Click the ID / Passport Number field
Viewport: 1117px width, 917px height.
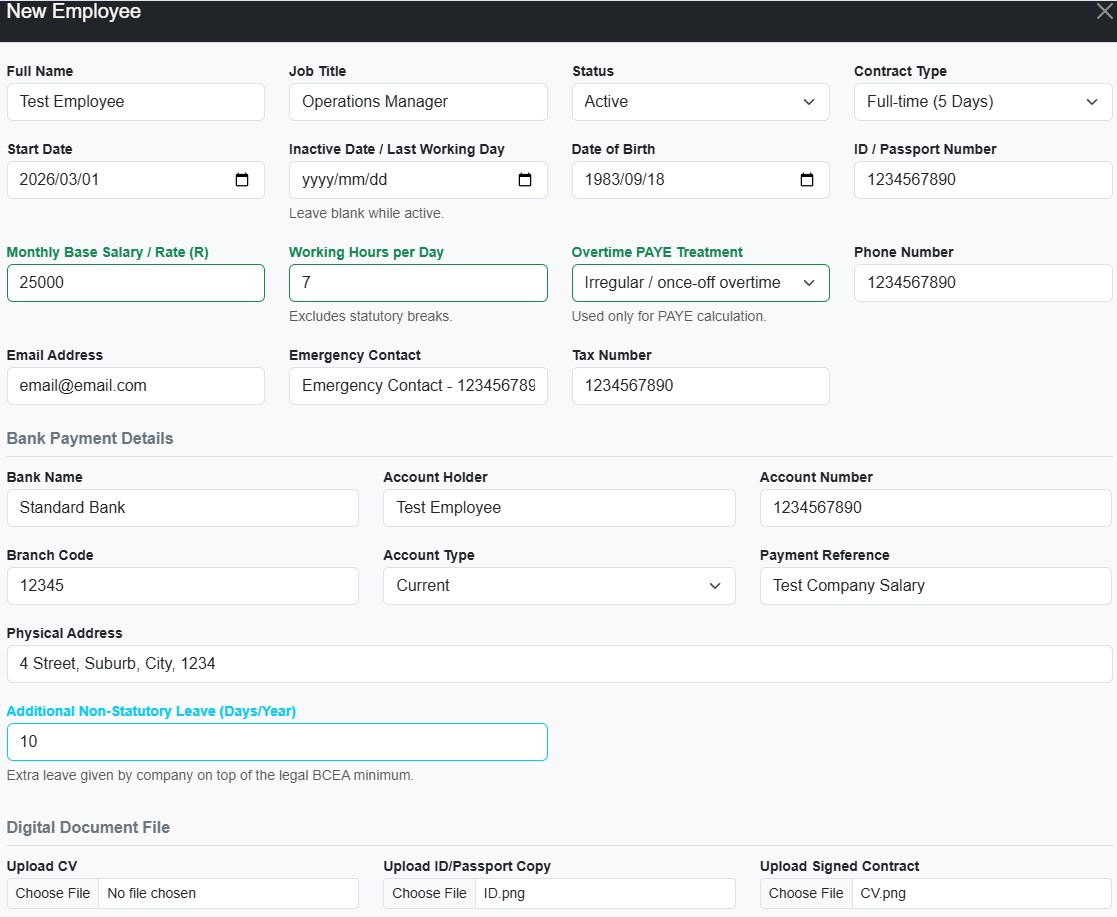983,180
